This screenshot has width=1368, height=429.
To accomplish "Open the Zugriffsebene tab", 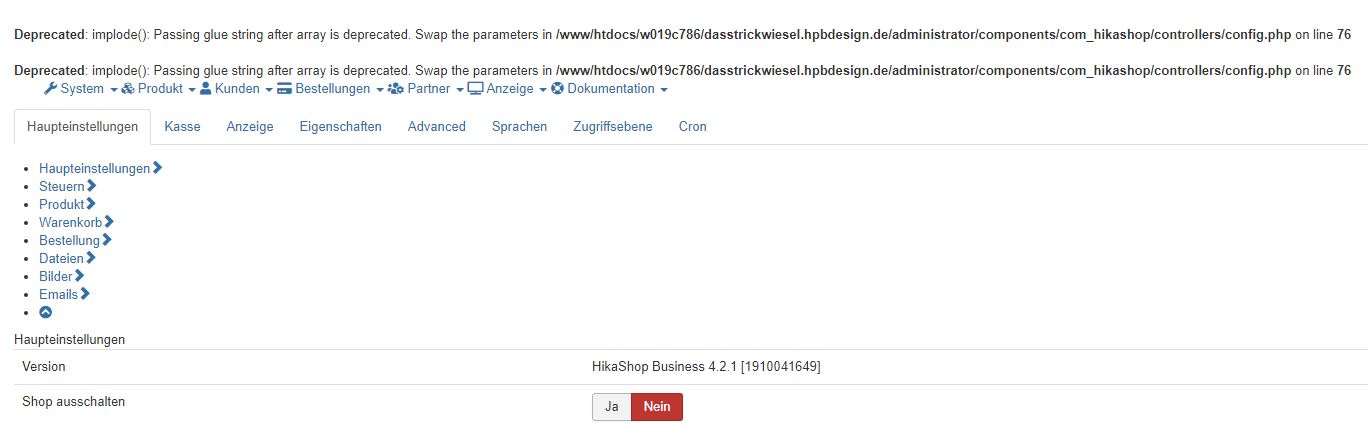I will pos(613,127).
